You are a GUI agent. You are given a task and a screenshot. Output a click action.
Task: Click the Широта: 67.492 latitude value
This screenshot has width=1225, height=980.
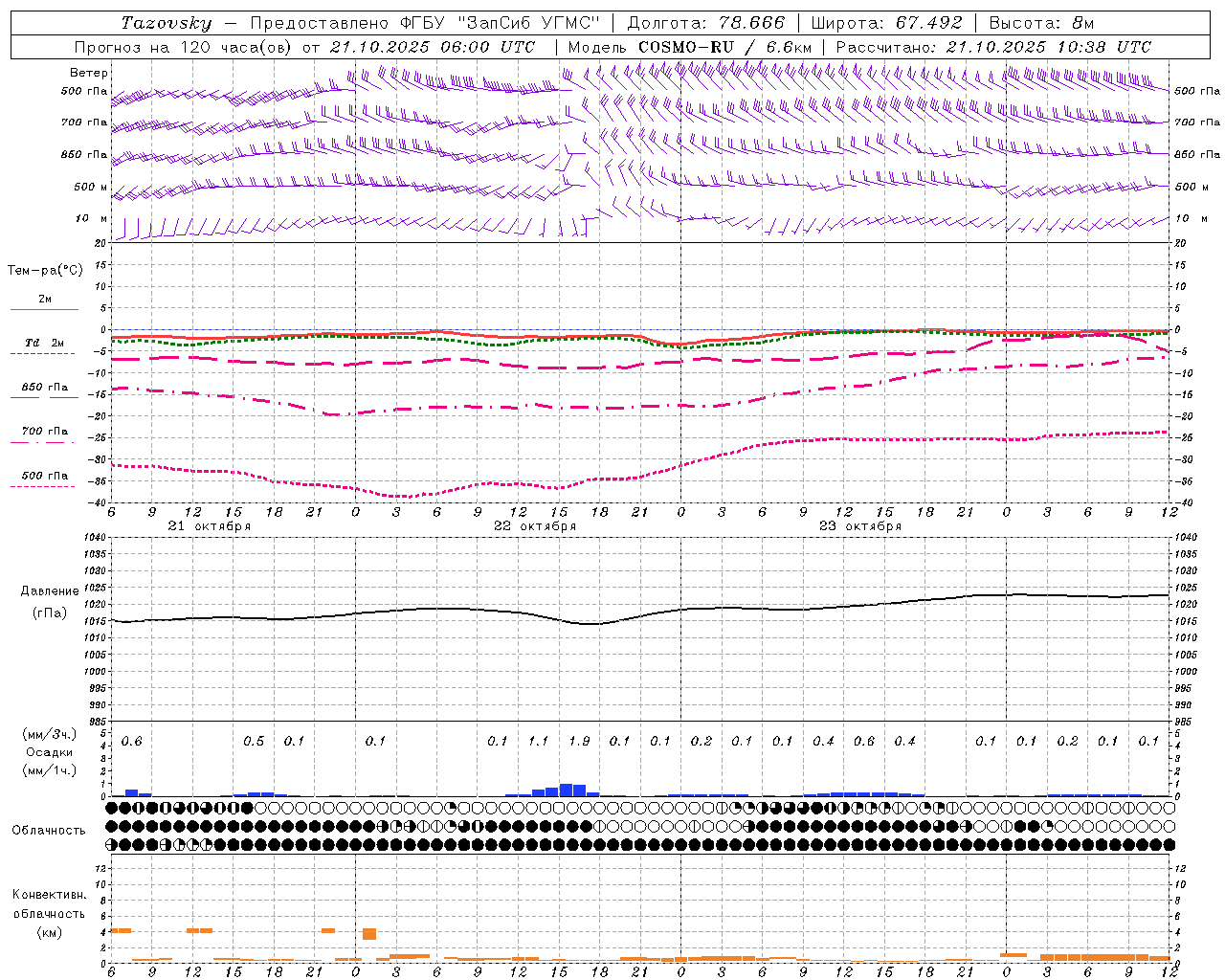pyautogui.click(x=886, y=23)
